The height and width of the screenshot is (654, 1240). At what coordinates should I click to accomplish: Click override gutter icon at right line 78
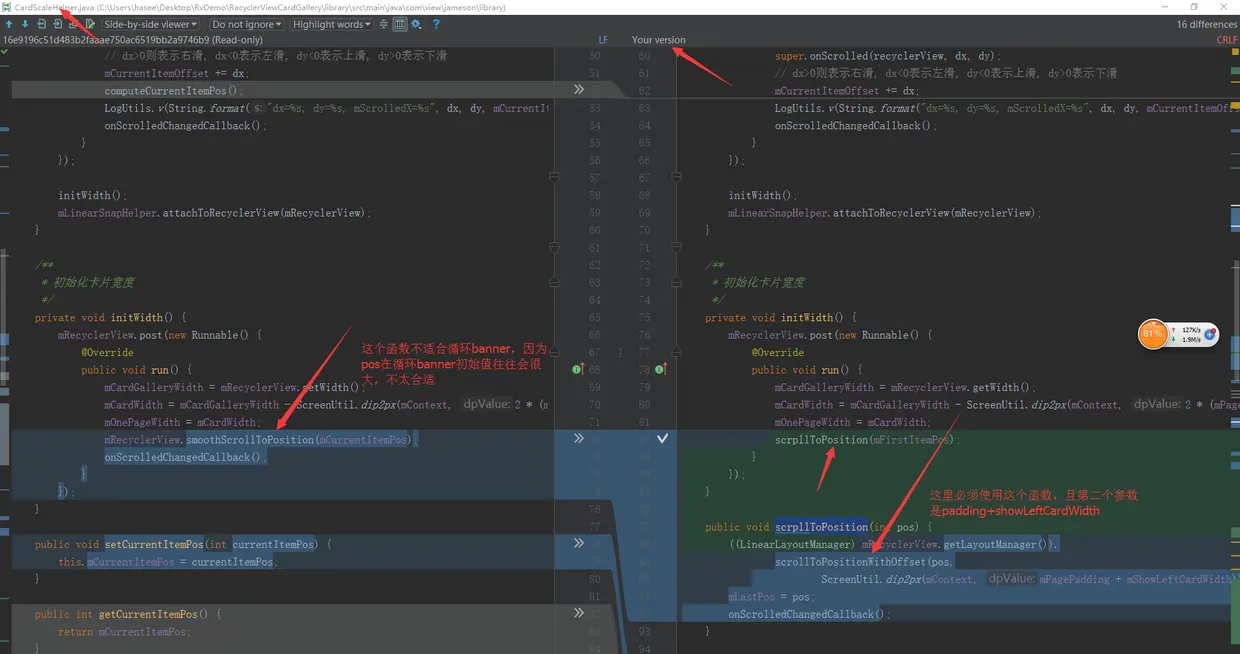point(660,369)
